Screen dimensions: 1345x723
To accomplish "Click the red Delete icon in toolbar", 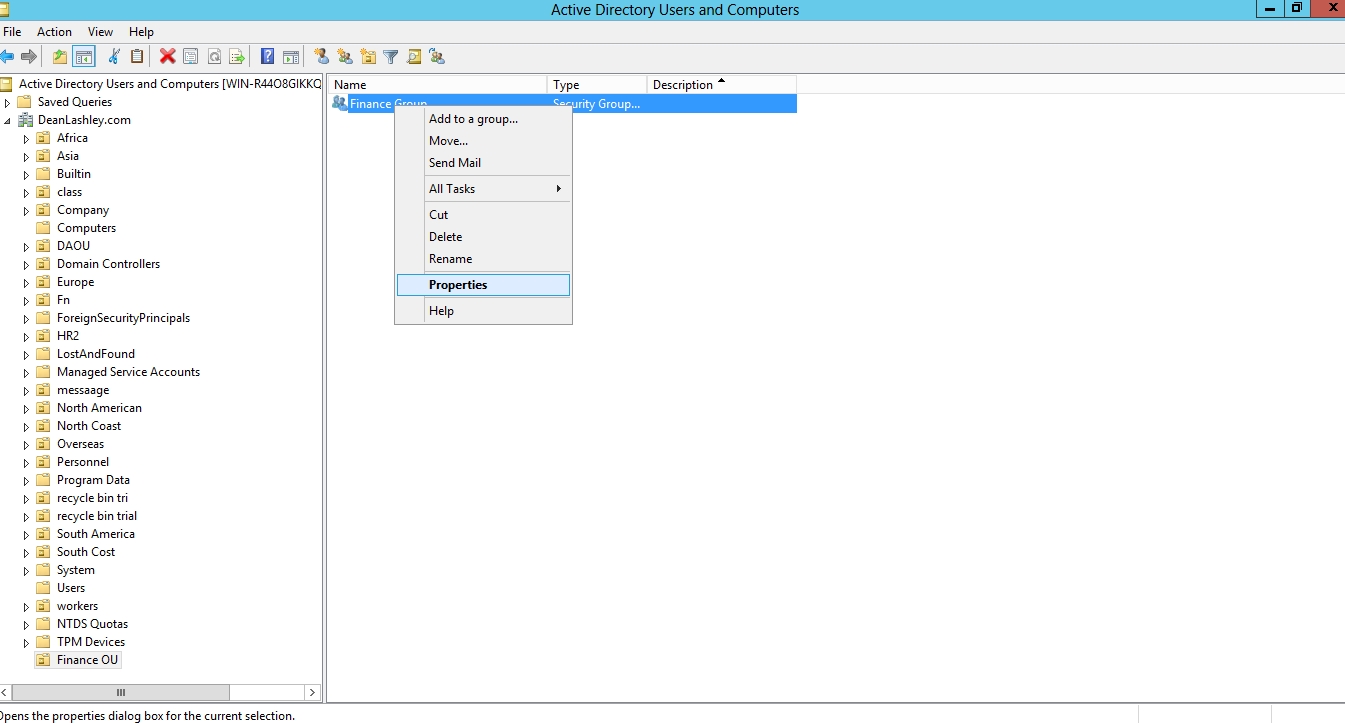I will [x=167, y=57].
